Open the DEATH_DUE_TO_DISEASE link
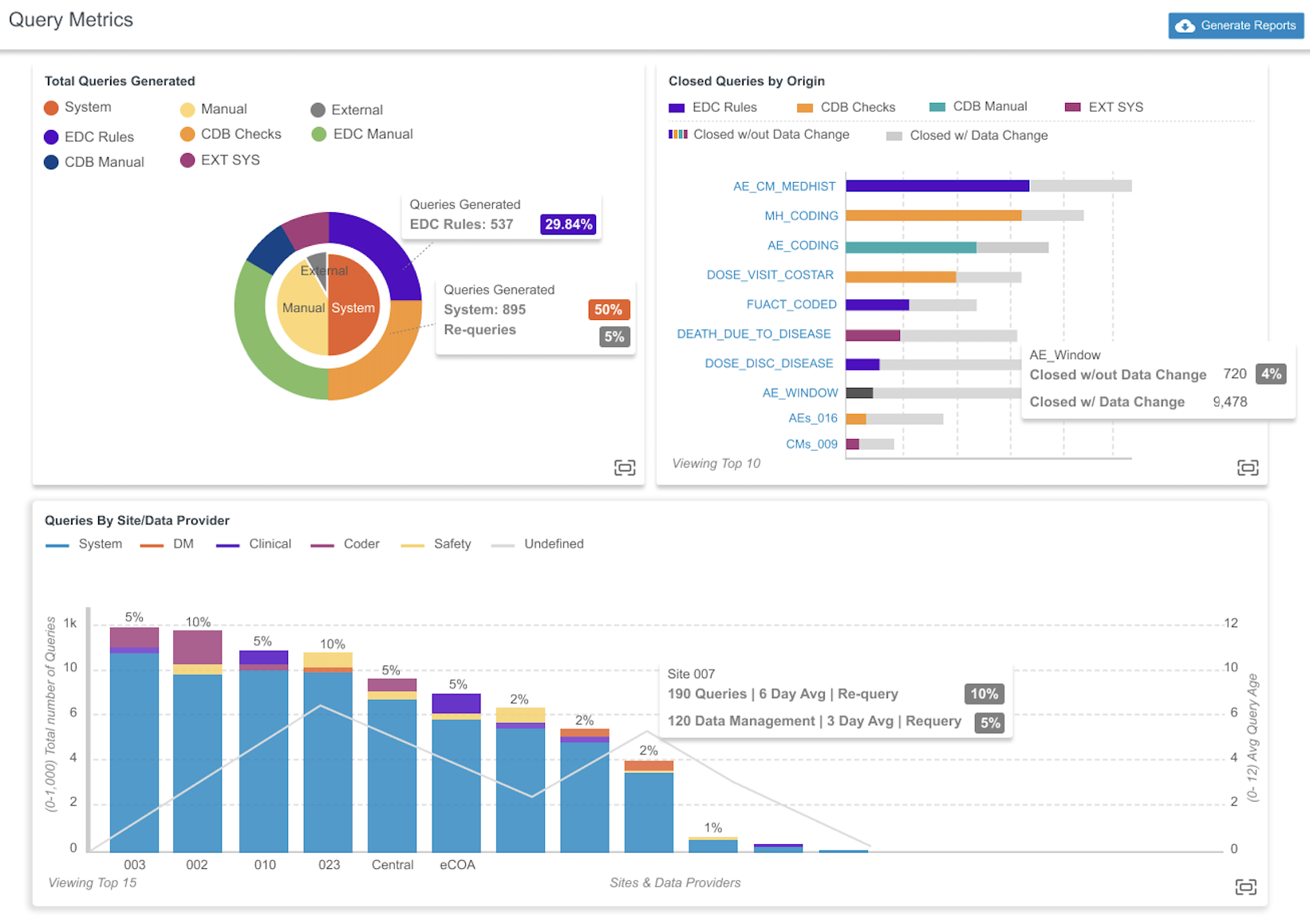Image resolution: width=1310 pixels, height=924 pixels. tap(753, 334)
